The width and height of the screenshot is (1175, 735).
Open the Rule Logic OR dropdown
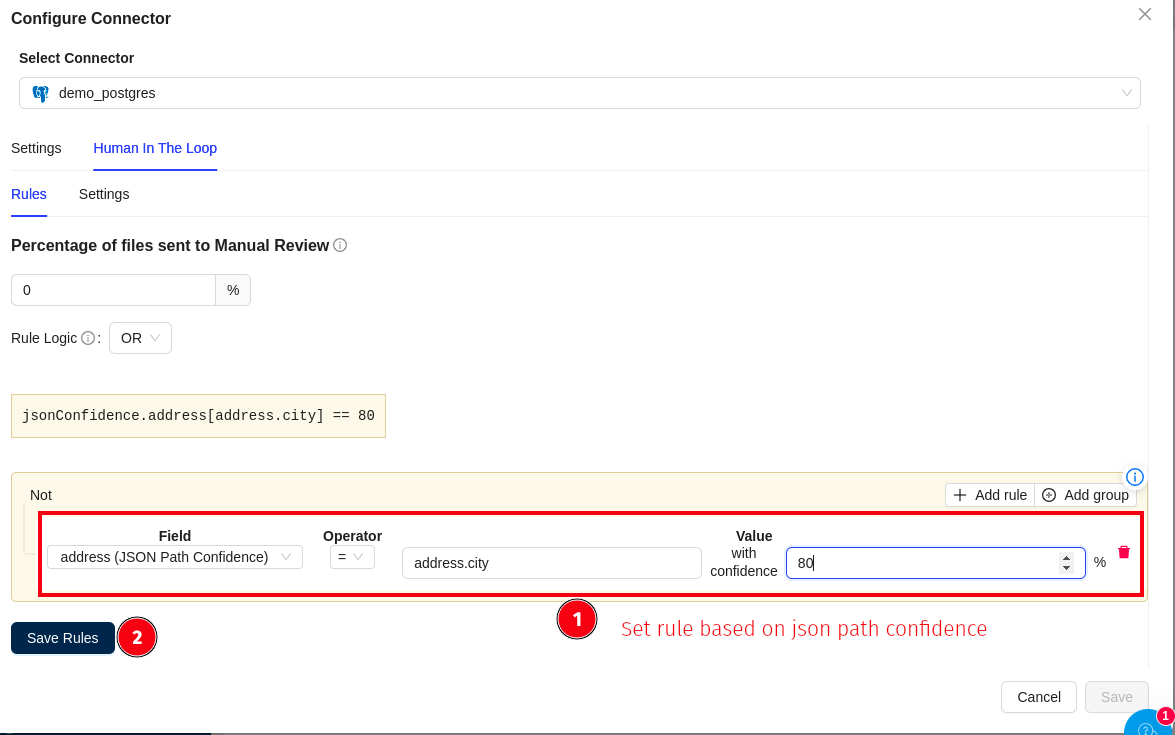140,338
